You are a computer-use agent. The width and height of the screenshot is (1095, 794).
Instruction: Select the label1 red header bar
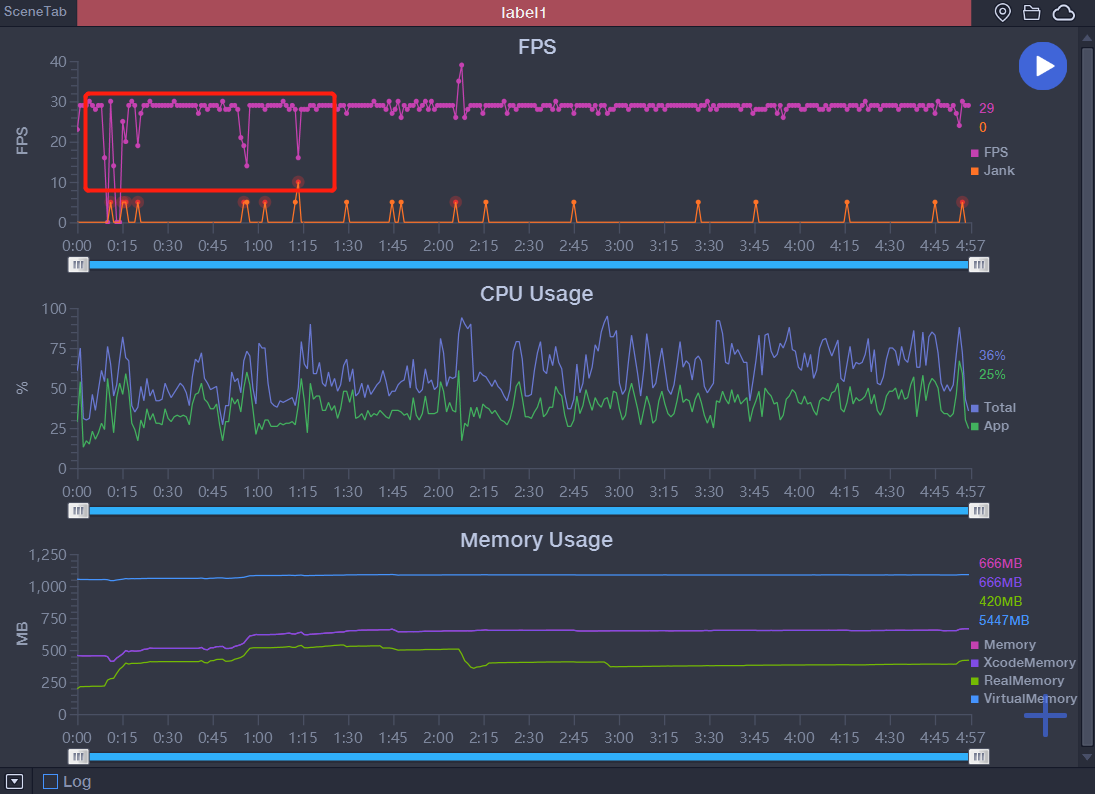click(x=524, y=13)
